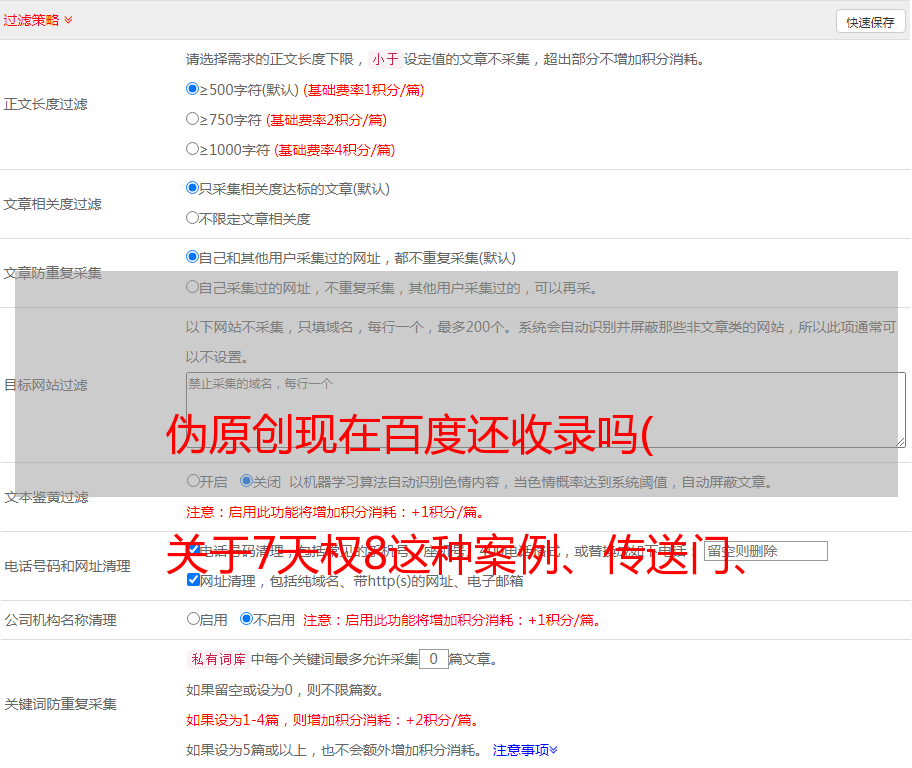Viewport: 912px width, 768px height.
Task: Click the 正文长度过滤 row label
Action: [46, 104]
